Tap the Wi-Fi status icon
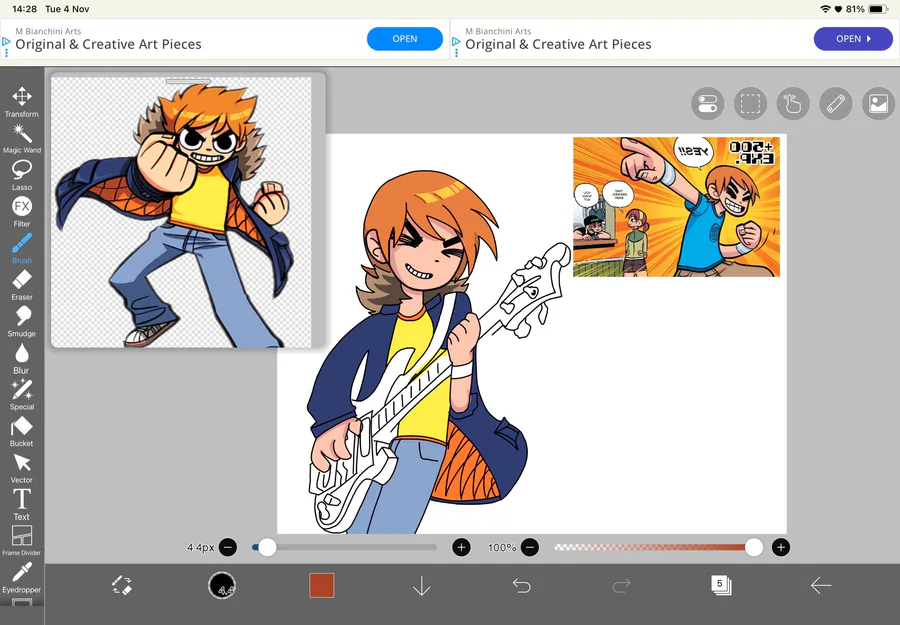Image resolution: width=900 pixels, height=625 pixels. pos(825,9)
